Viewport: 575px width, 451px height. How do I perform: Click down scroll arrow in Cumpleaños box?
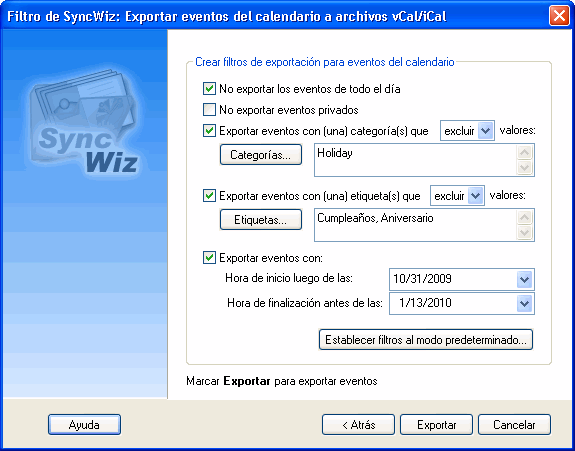tap(524, 232)
